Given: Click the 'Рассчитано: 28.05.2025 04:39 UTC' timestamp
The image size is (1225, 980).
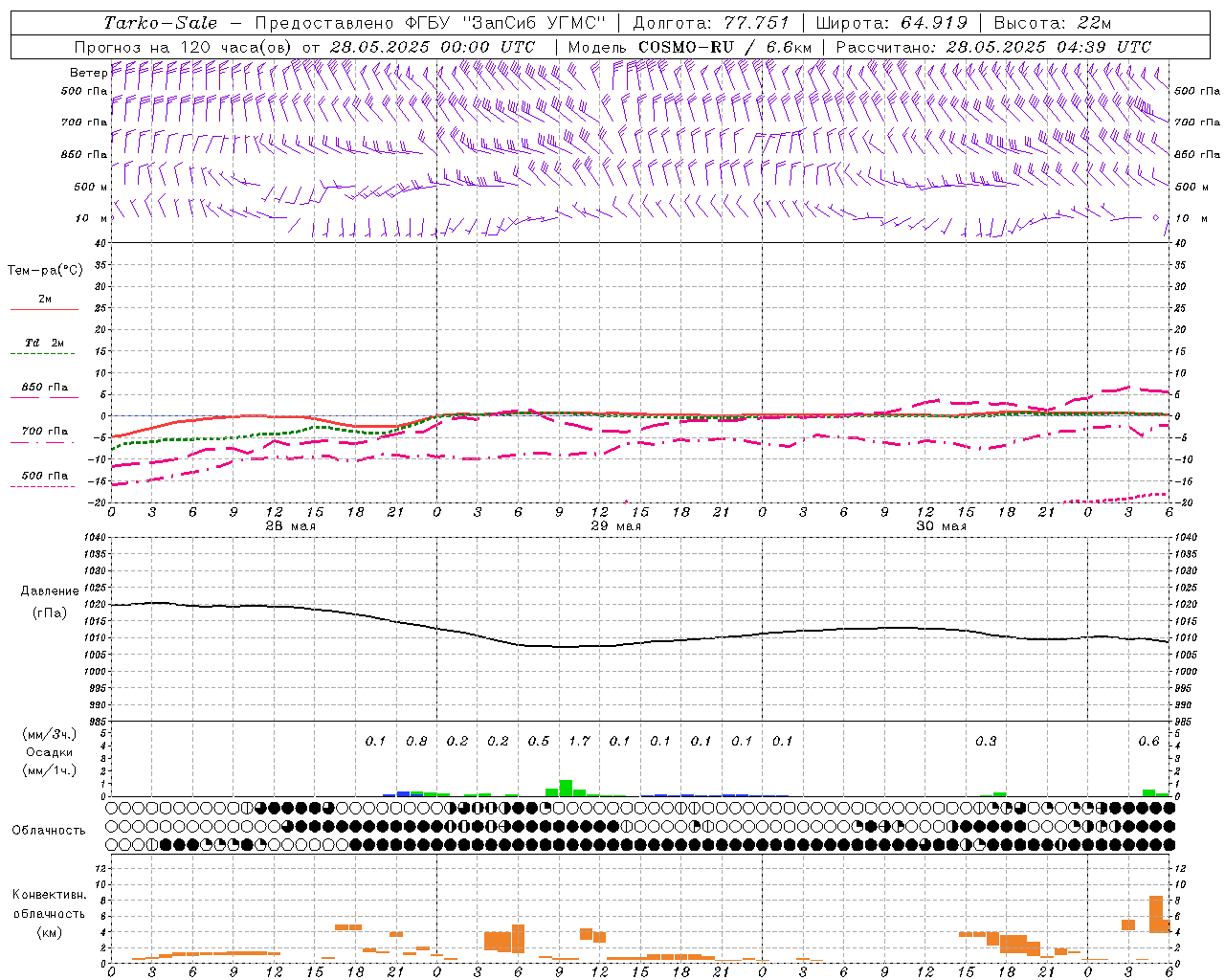Looking at the screenshot, I should point(993,47).
